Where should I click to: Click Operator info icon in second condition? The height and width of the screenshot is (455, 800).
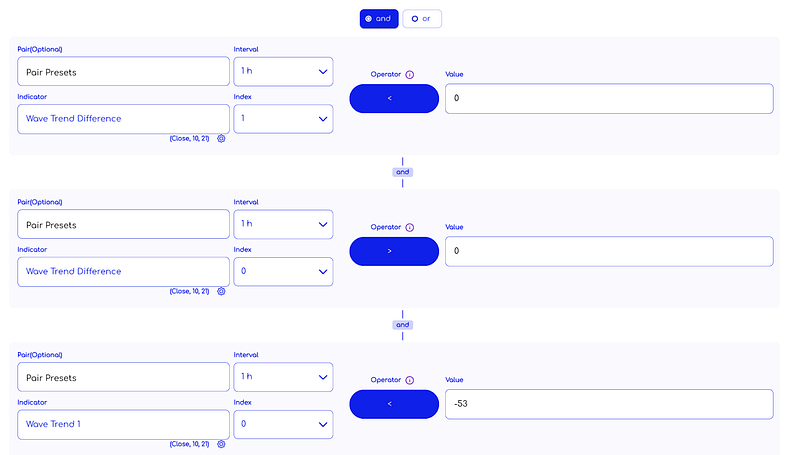coord(410,228)
